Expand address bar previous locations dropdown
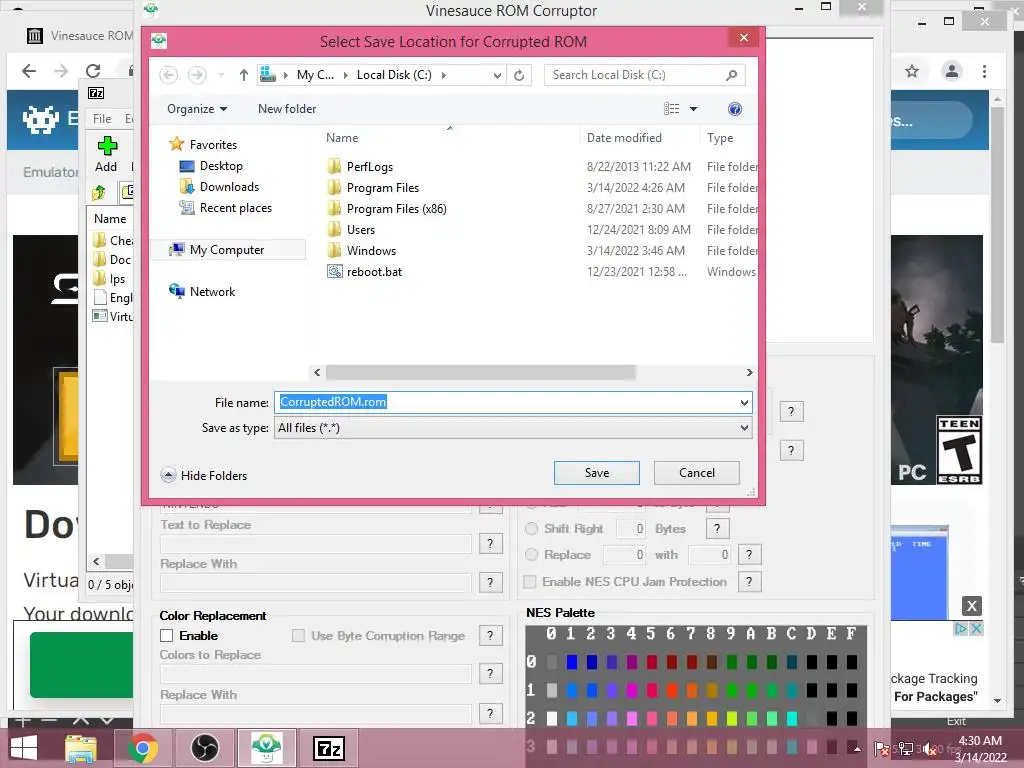This screenshot has height=768, width=1024. [497, 75]
